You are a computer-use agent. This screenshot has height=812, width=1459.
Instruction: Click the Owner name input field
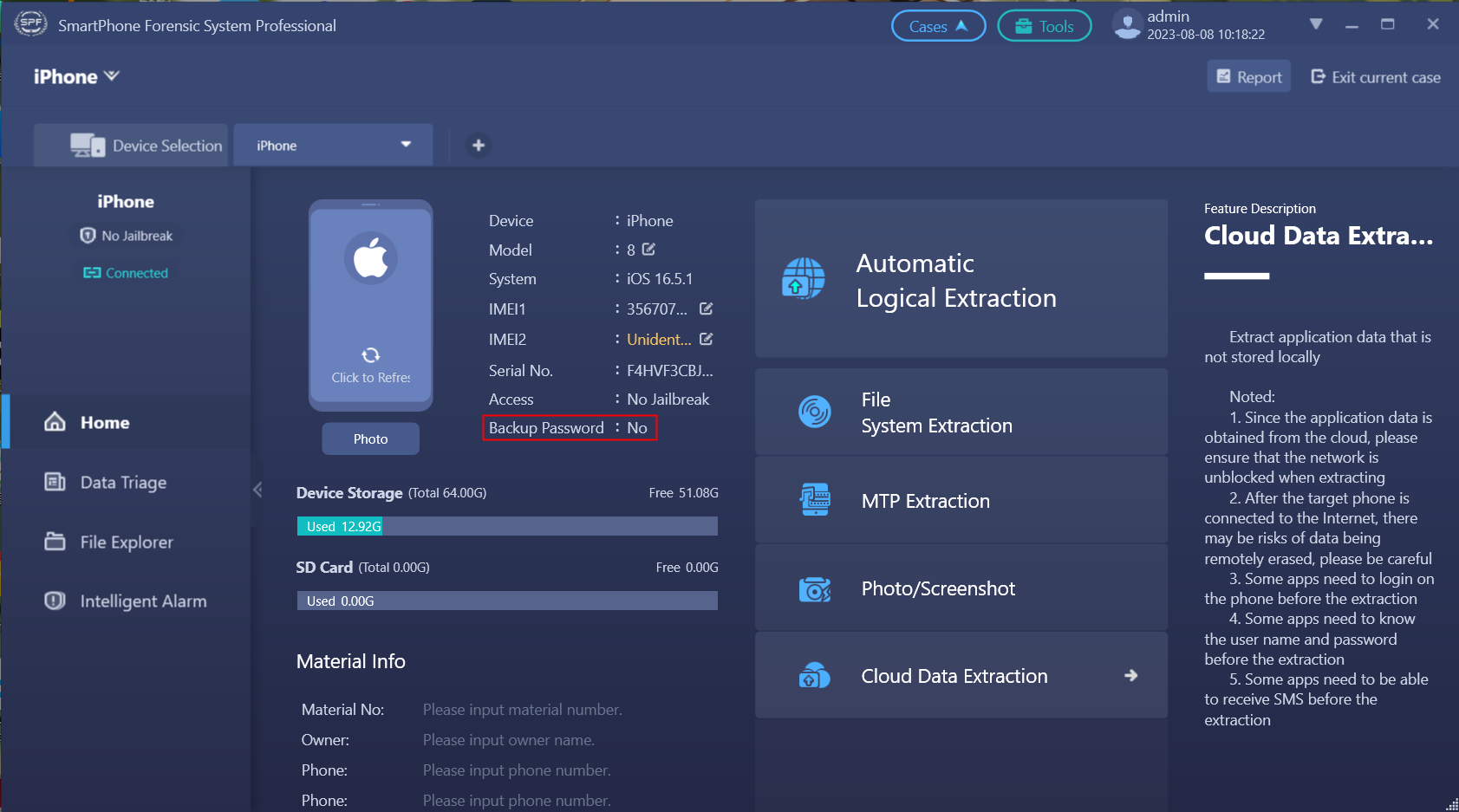click(509, 740)
